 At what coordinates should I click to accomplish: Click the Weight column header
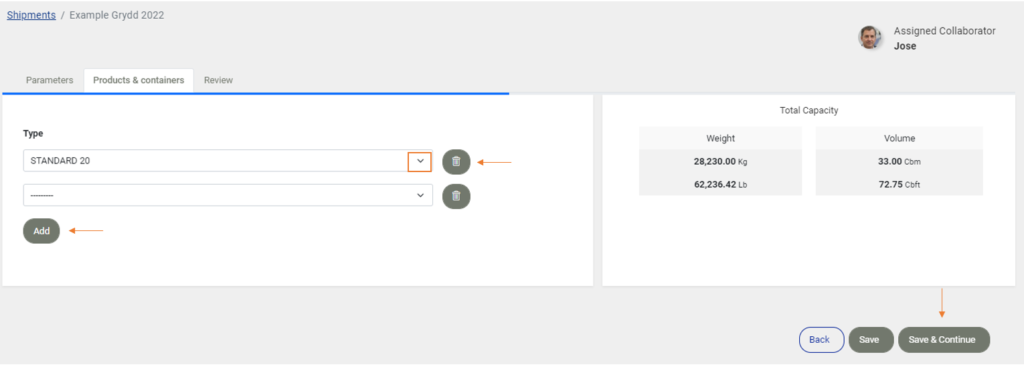click(720, 138)
